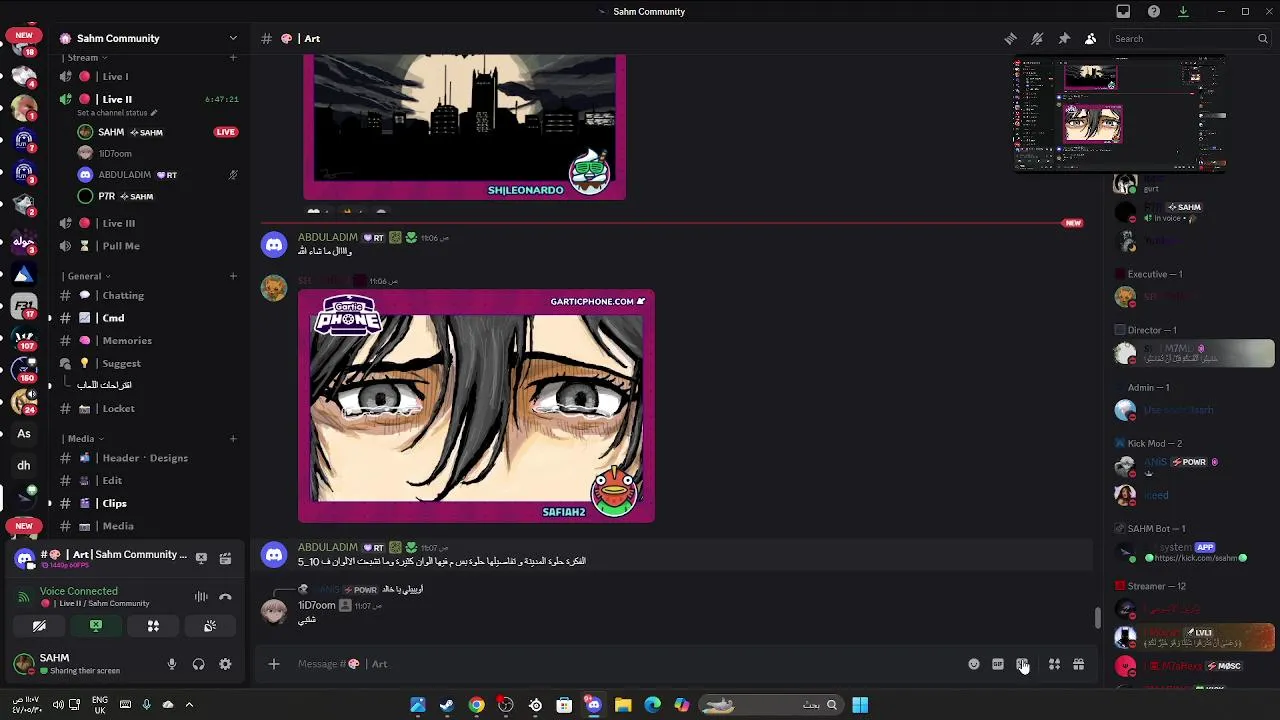1280x720 pixels.
Task: Open the Clips text channel
Action: pyautogui.click(x=150, y=504)
